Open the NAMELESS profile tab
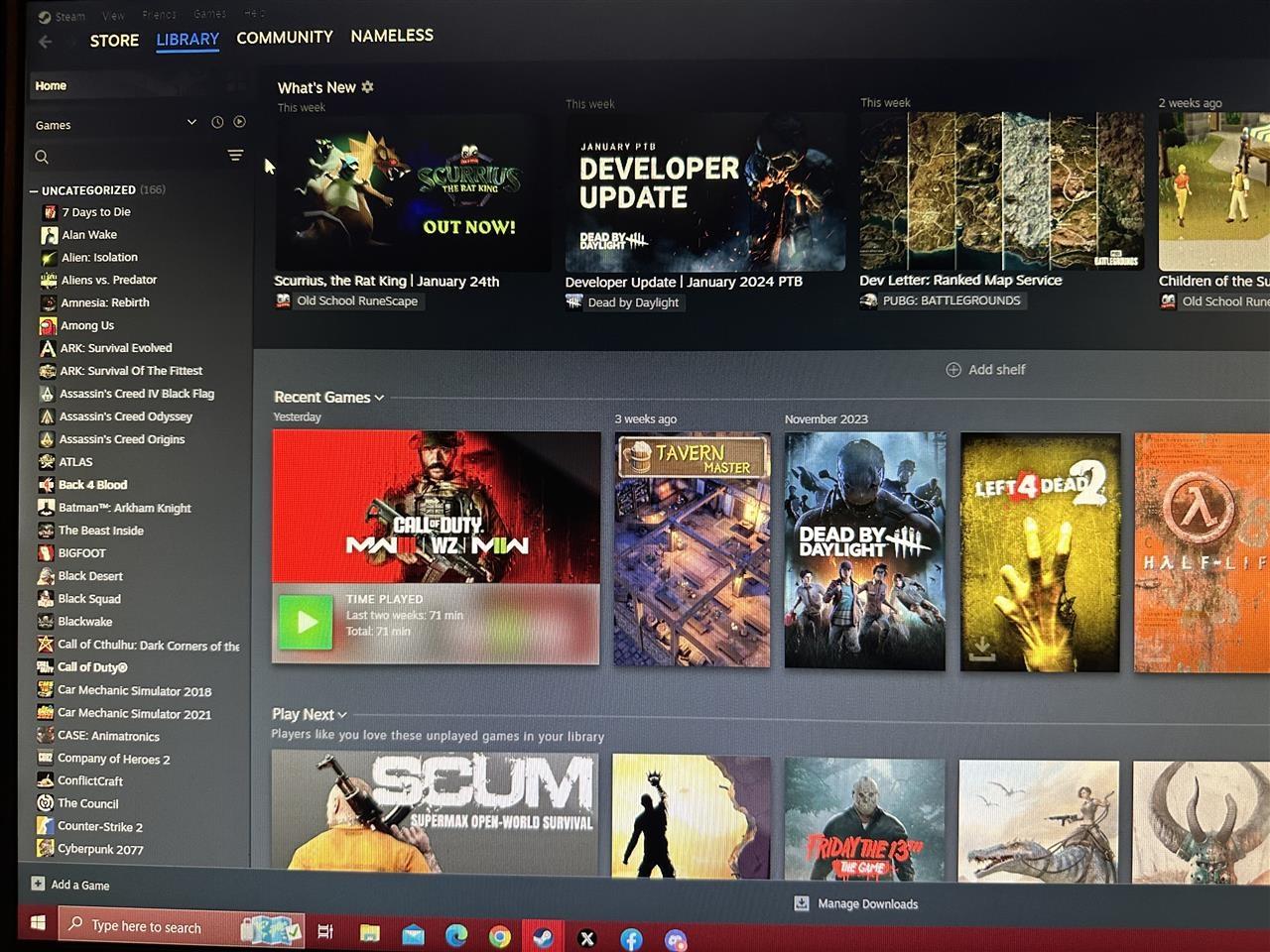The height and width of the screenshot is (952, 1270). [392, 36]
